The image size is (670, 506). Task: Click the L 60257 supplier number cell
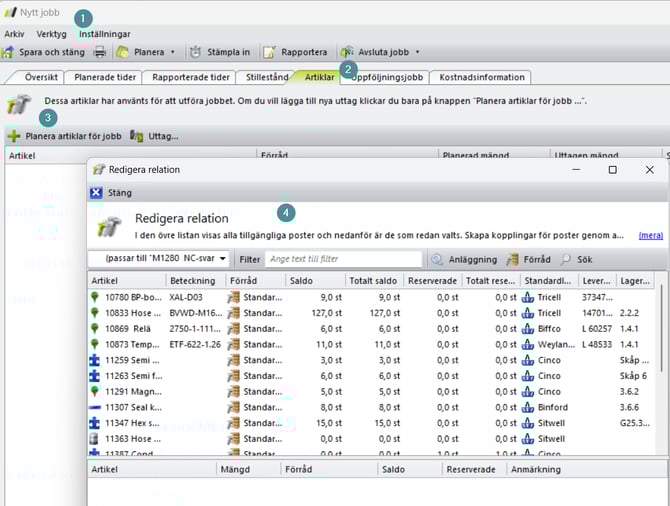click(597, 329)
